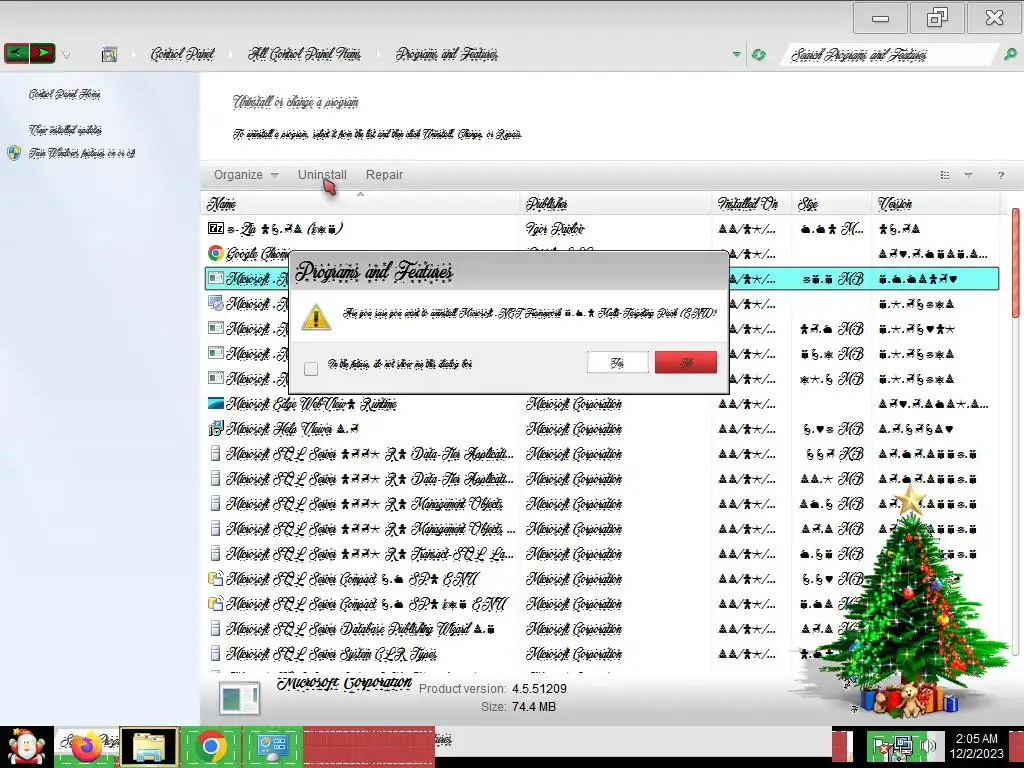Click the network tray icon
The image size is (1024, 768).
click(903, 746)
